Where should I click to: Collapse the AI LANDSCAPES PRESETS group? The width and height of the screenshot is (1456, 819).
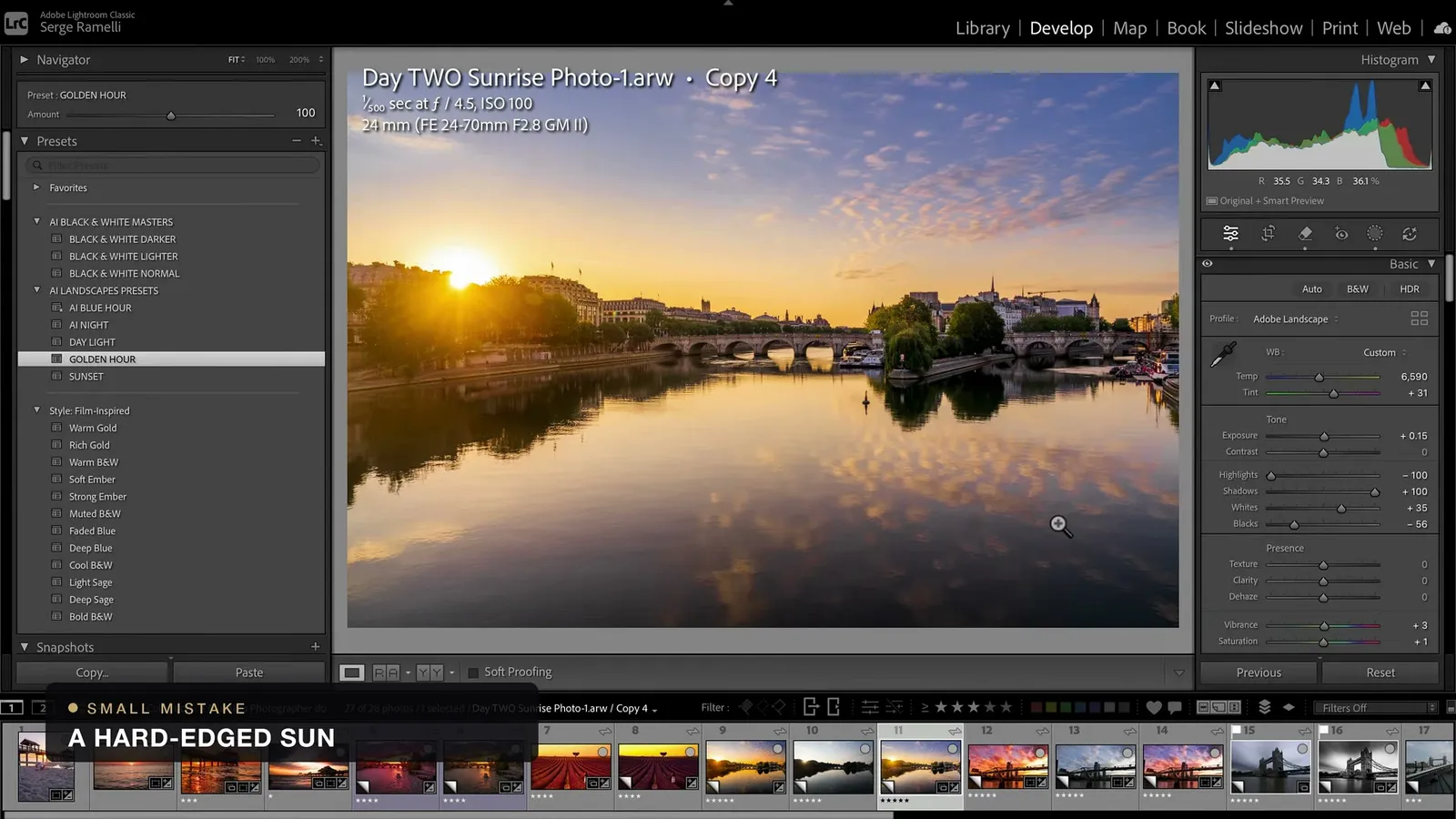[x=36, y=290]
